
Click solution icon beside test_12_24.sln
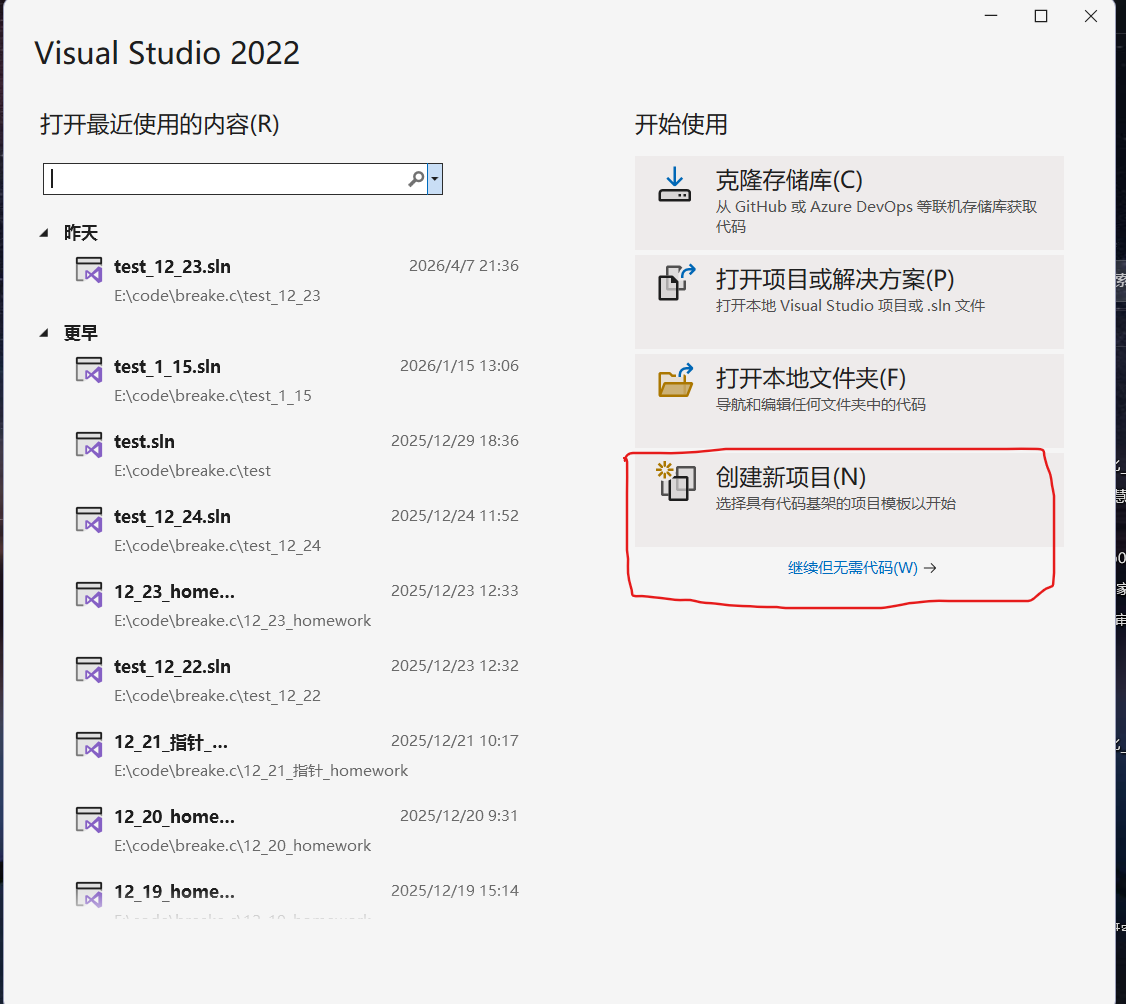pyautogui.click(x=89, y=520)
